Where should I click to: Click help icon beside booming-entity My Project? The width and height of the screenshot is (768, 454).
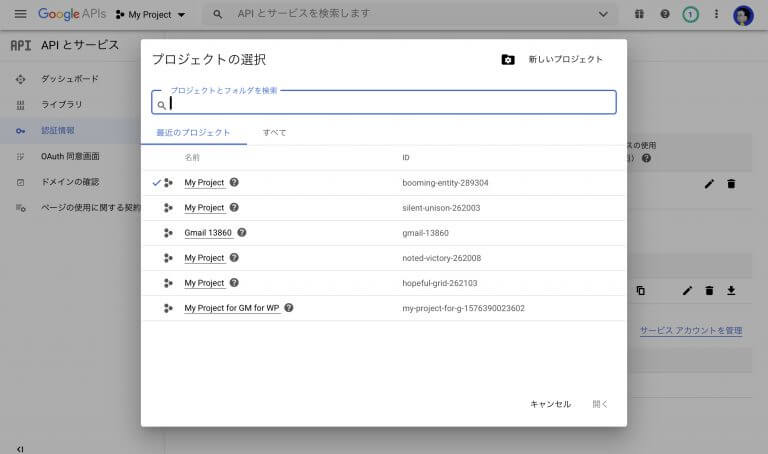tap(234, 182)
